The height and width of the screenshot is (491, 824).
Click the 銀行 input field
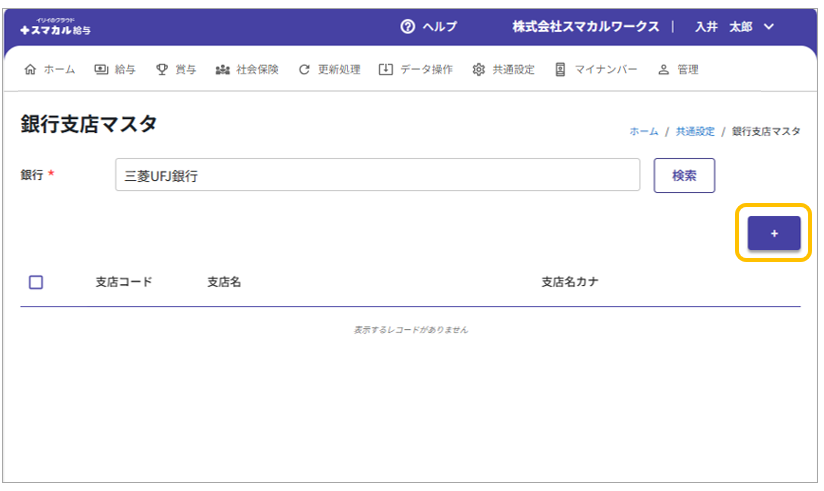point(377,175)
